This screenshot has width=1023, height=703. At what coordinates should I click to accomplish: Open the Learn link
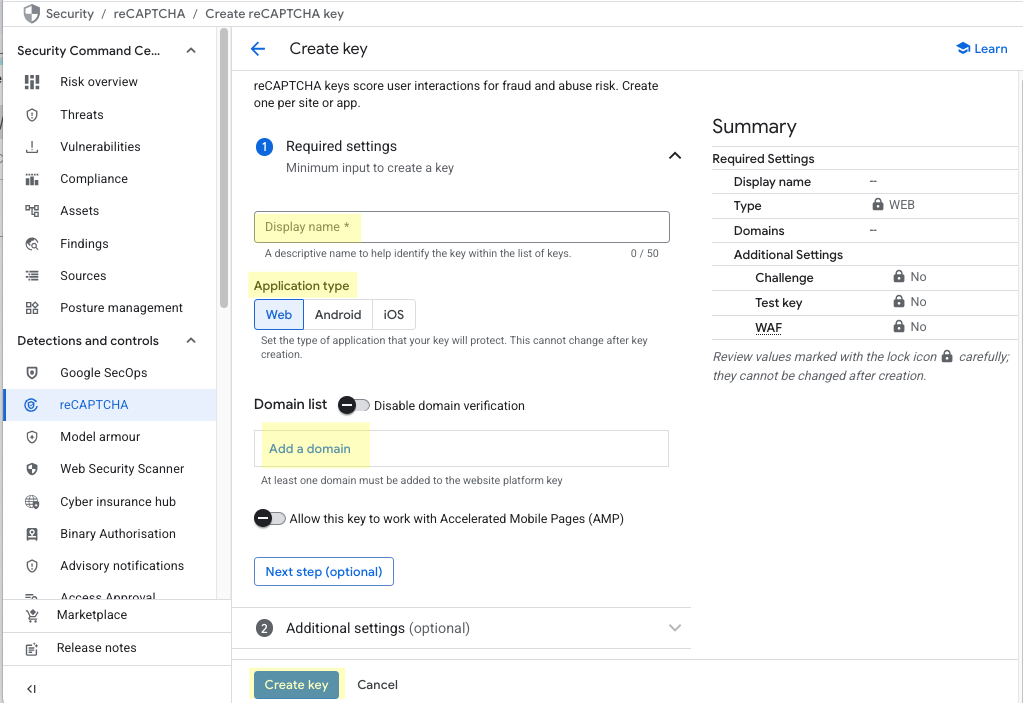point(982,49)
